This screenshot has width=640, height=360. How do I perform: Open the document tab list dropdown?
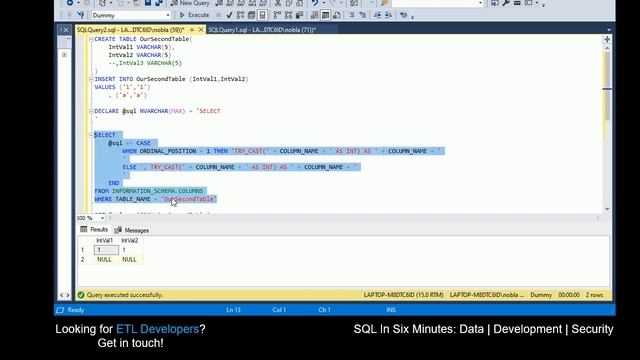609,30
